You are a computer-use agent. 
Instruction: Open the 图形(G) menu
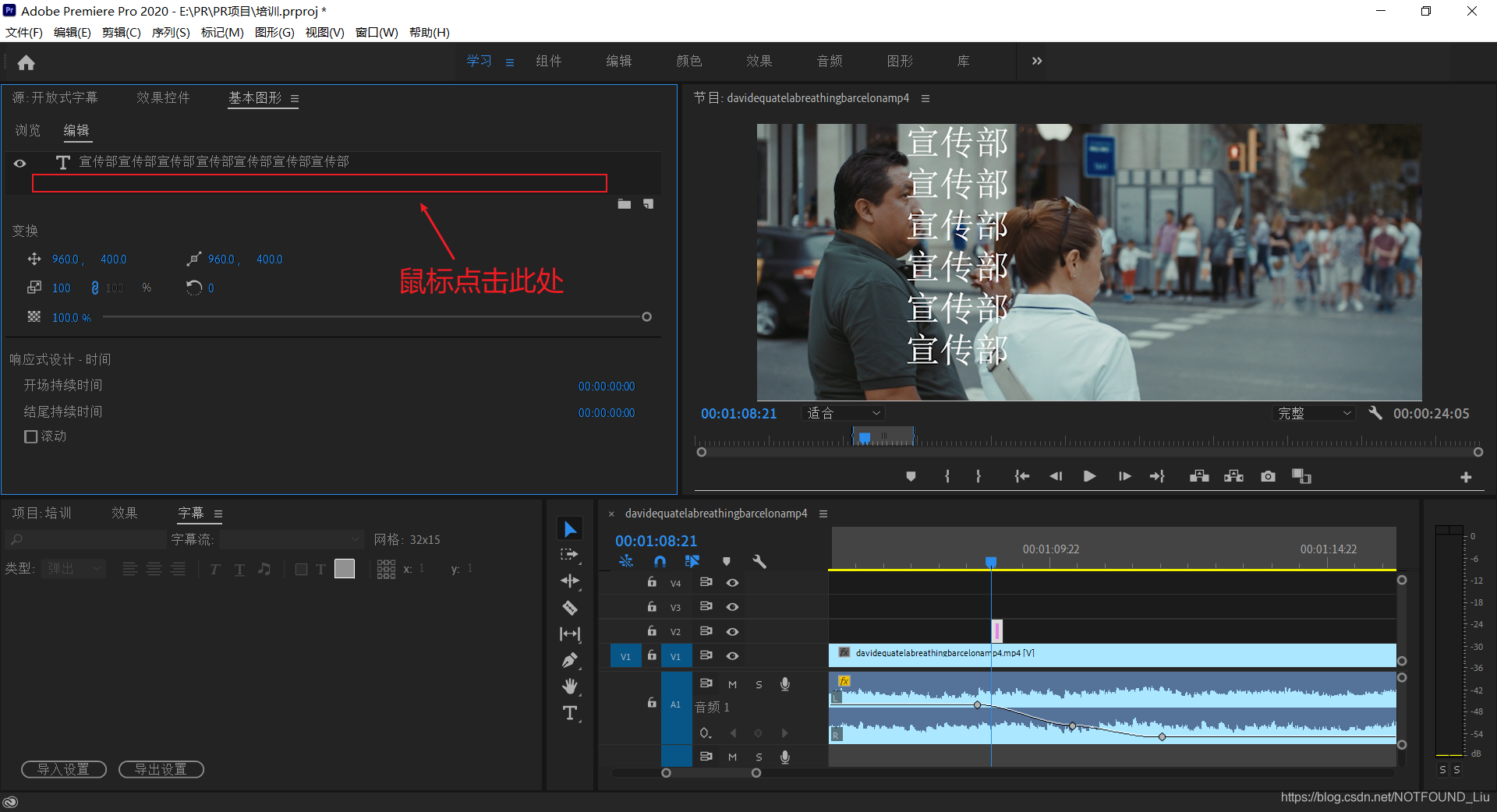click(274, 32)
